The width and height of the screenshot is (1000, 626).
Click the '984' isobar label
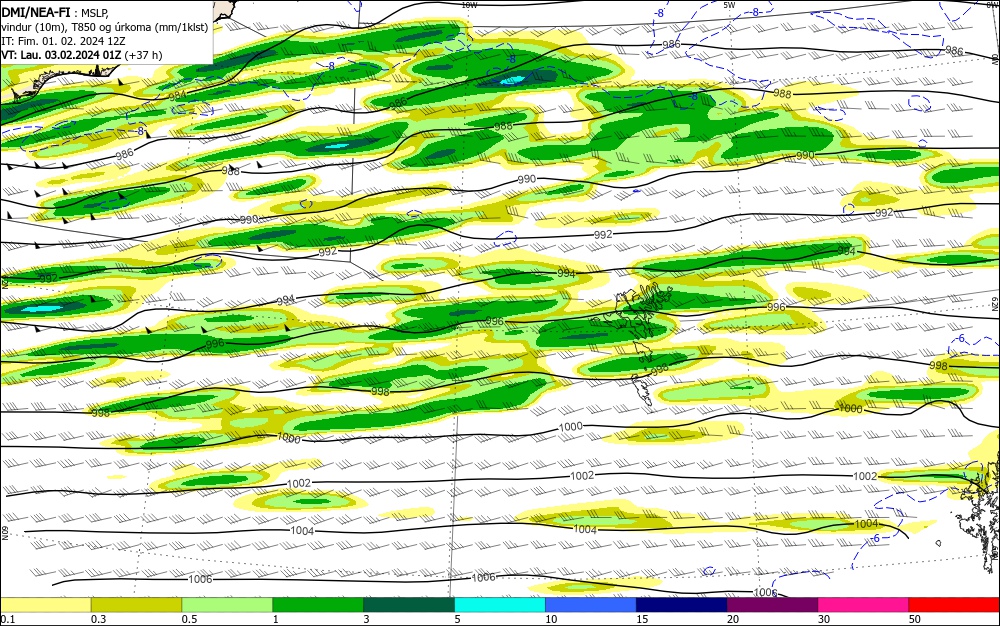pos(177,96)
